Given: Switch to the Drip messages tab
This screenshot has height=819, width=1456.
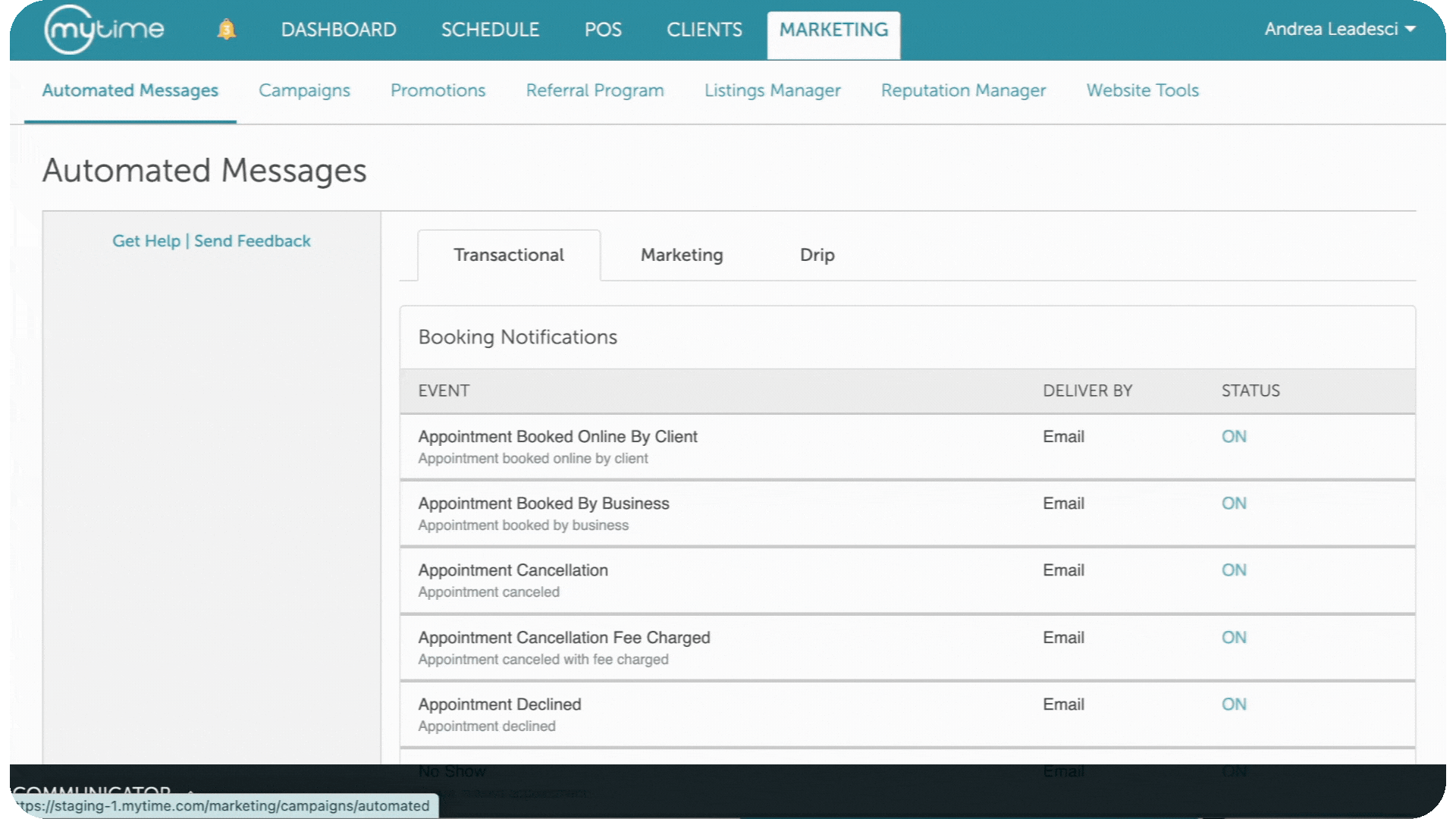Looking at the screenshot, I should click(817, 256).
